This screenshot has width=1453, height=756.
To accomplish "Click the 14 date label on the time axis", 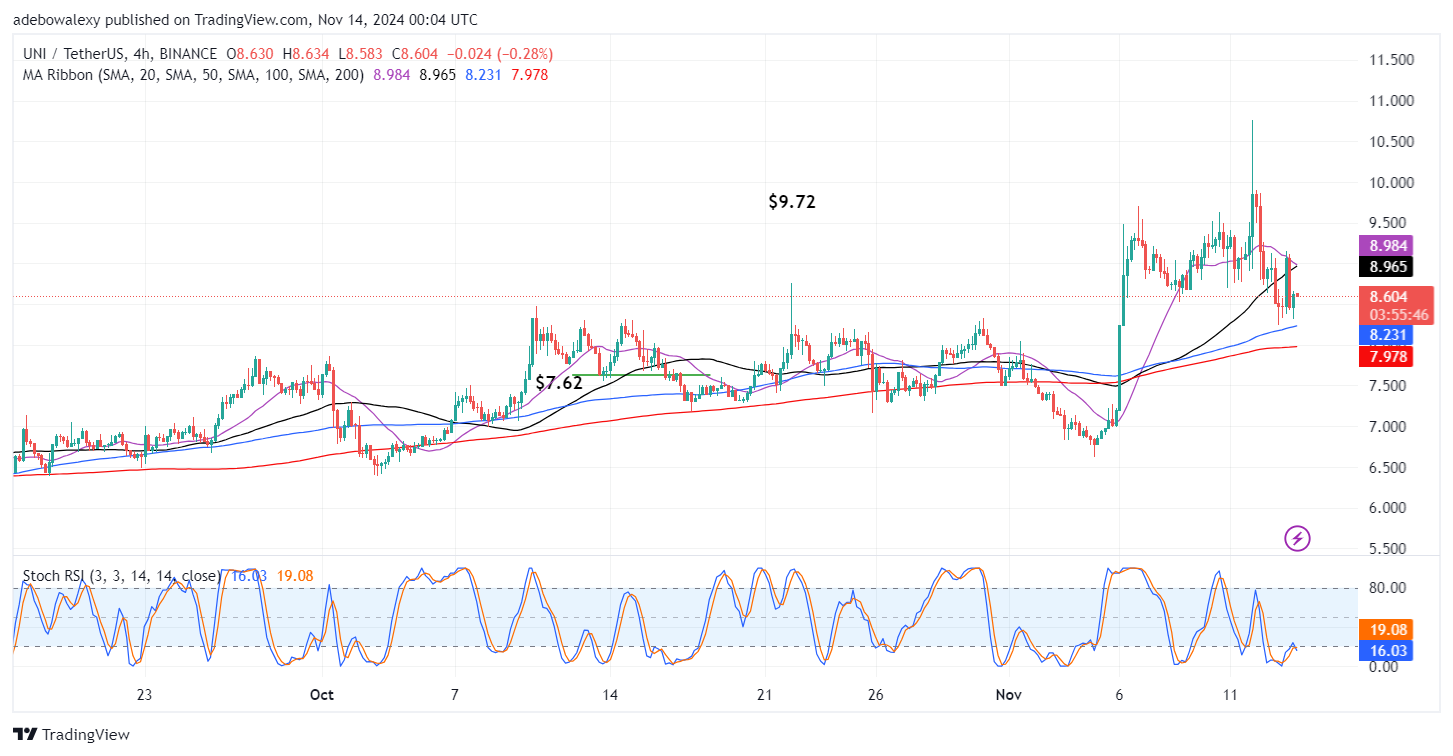I will point(609,694).
